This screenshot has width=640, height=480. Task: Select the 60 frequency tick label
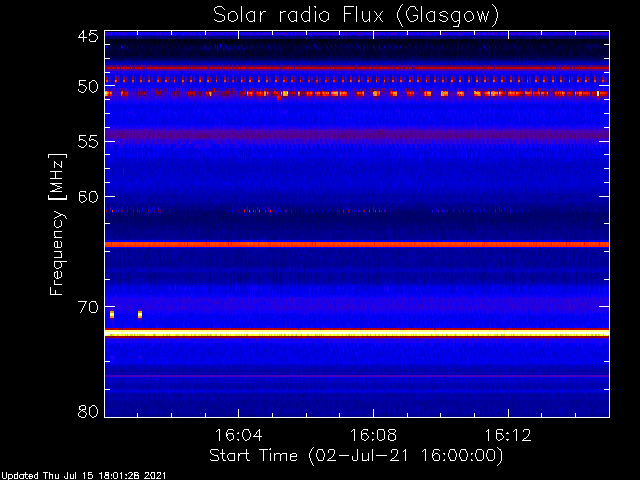pyautogui.click(x=88, y=197)
